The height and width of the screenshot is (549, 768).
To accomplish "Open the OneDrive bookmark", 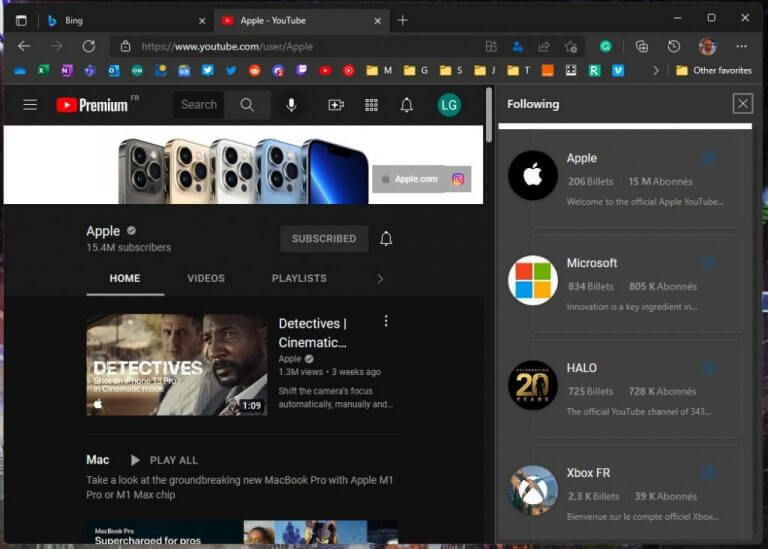I will tap(20, 71).
